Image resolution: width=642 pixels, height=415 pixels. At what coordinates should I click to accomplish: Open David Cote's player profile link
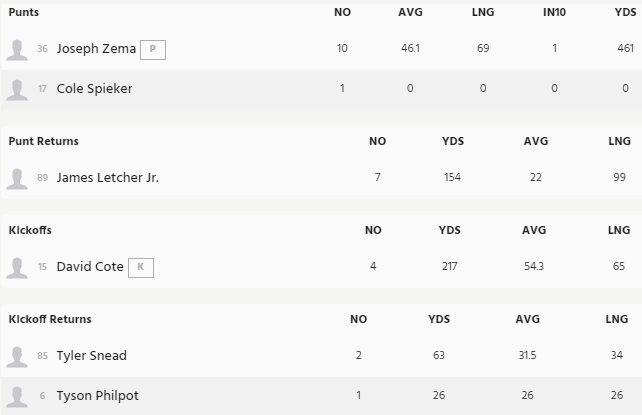coord(89,267)
